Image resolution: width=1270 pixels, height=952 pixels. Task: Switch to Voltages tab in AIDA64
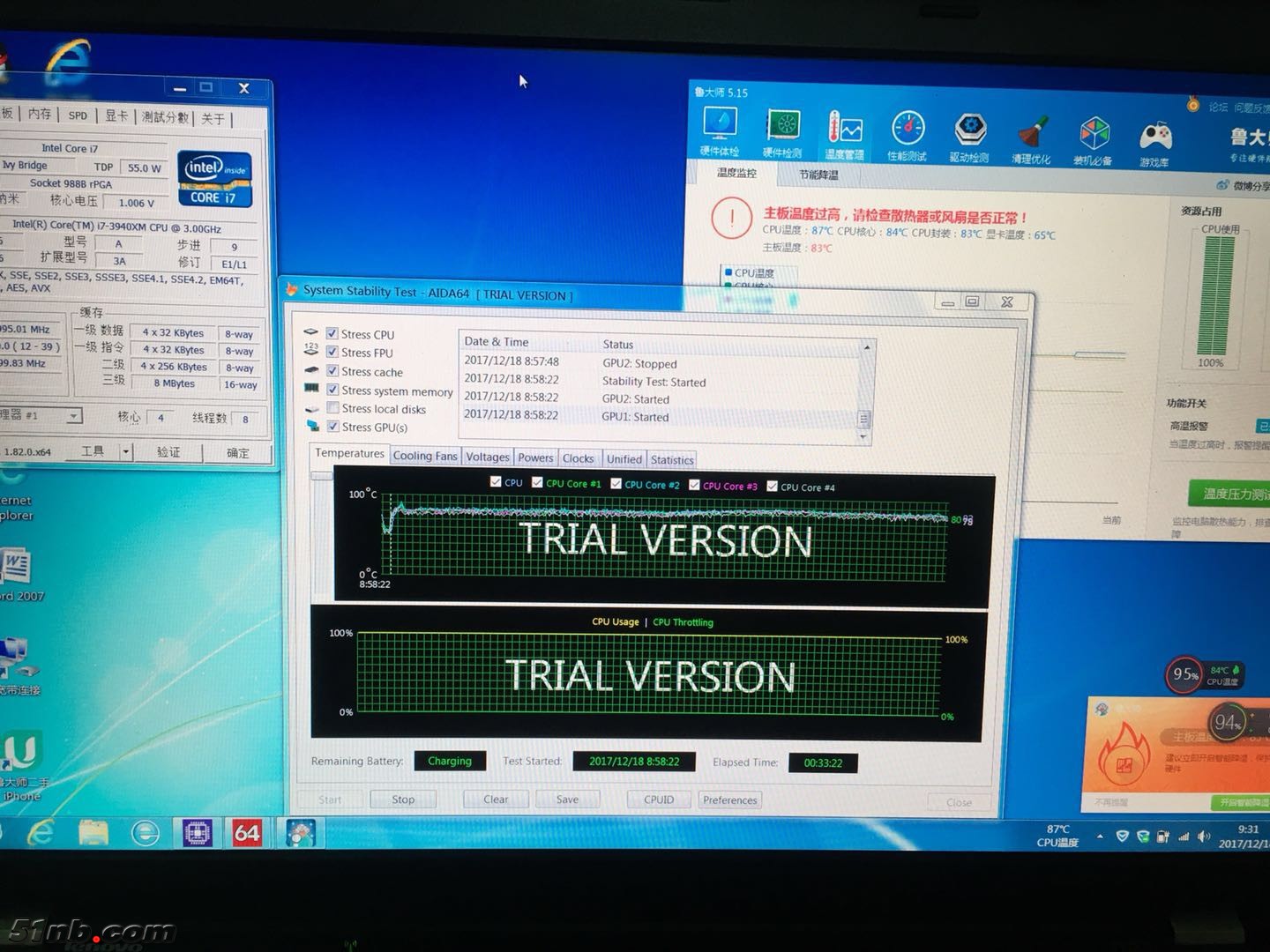488,457
